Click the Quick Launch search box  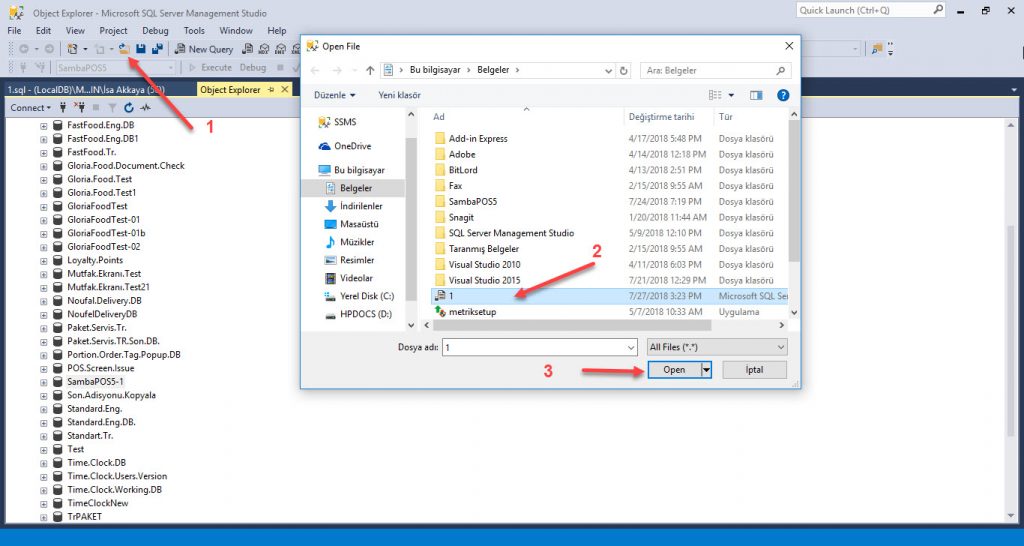click(871, 10)
